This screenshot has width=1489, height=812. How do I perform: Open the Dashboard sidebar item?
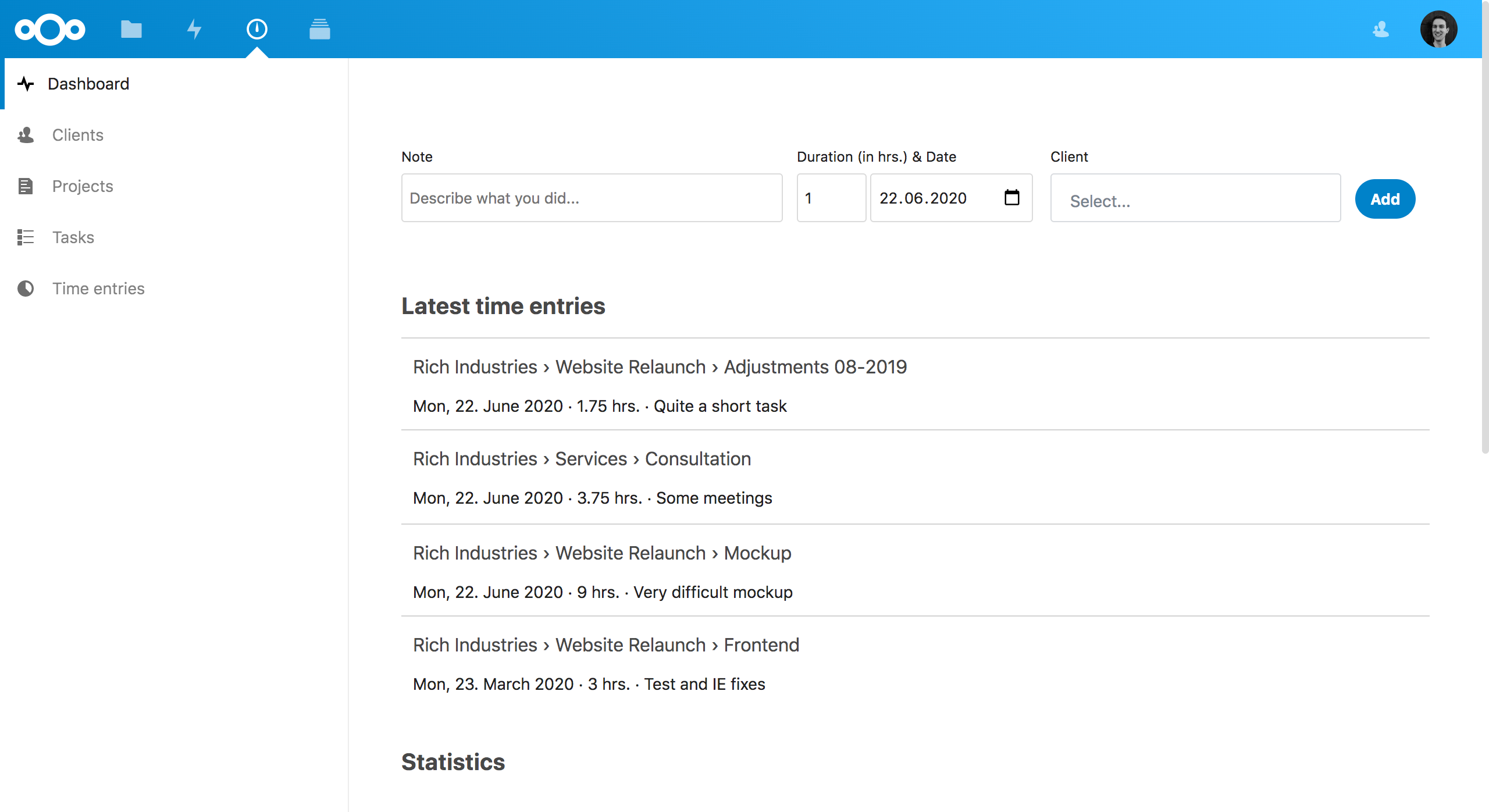point(88,84)
